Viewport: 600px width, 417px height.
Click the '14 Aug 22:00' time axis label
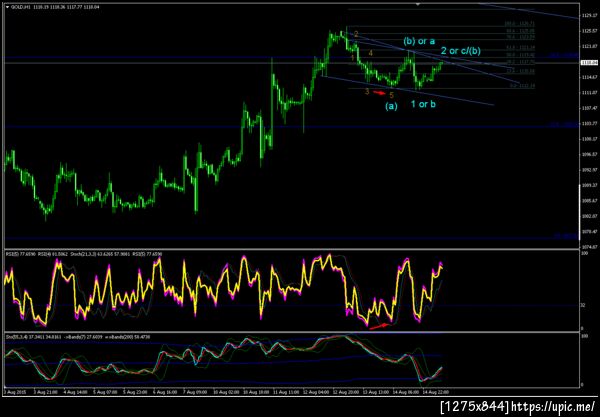pos(436,392)
